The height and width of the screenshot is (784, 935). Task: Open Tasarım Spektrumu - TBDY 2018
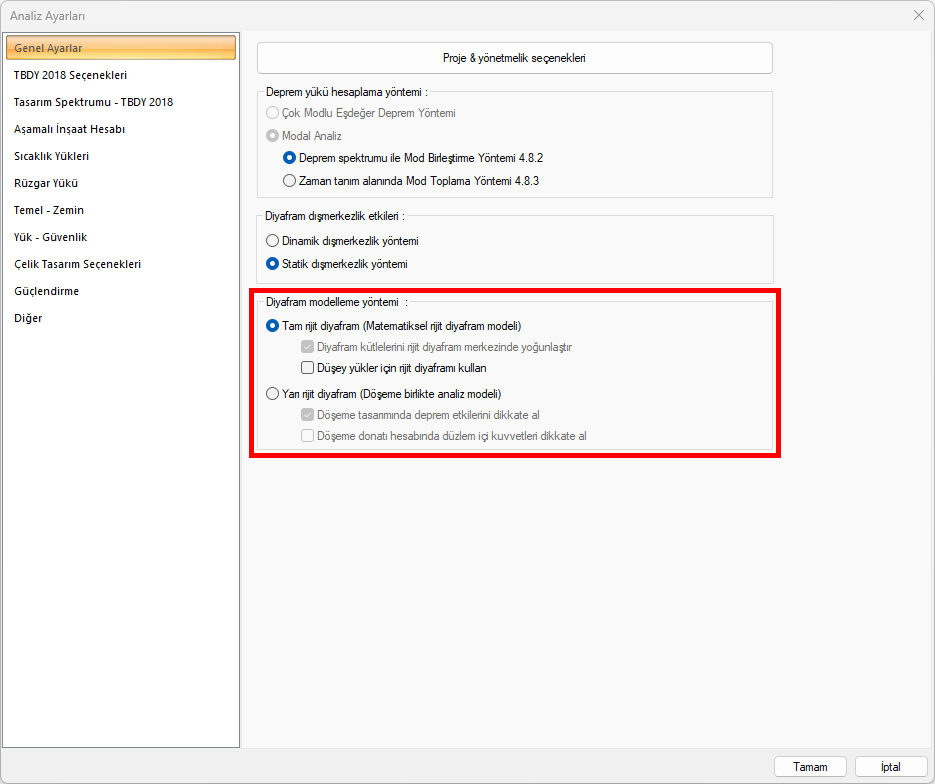tap(94, 102)
